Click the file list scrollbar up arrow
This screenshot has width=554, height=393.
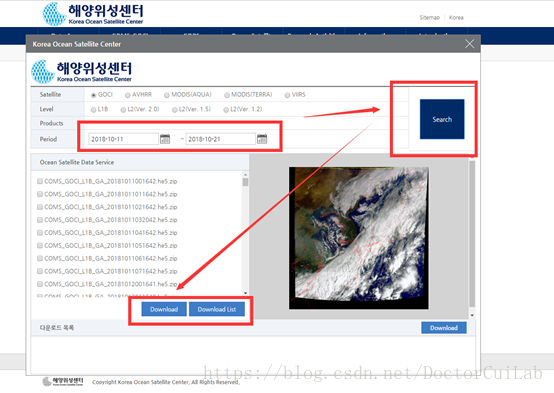pyautogui.click(x=245, y=175)
